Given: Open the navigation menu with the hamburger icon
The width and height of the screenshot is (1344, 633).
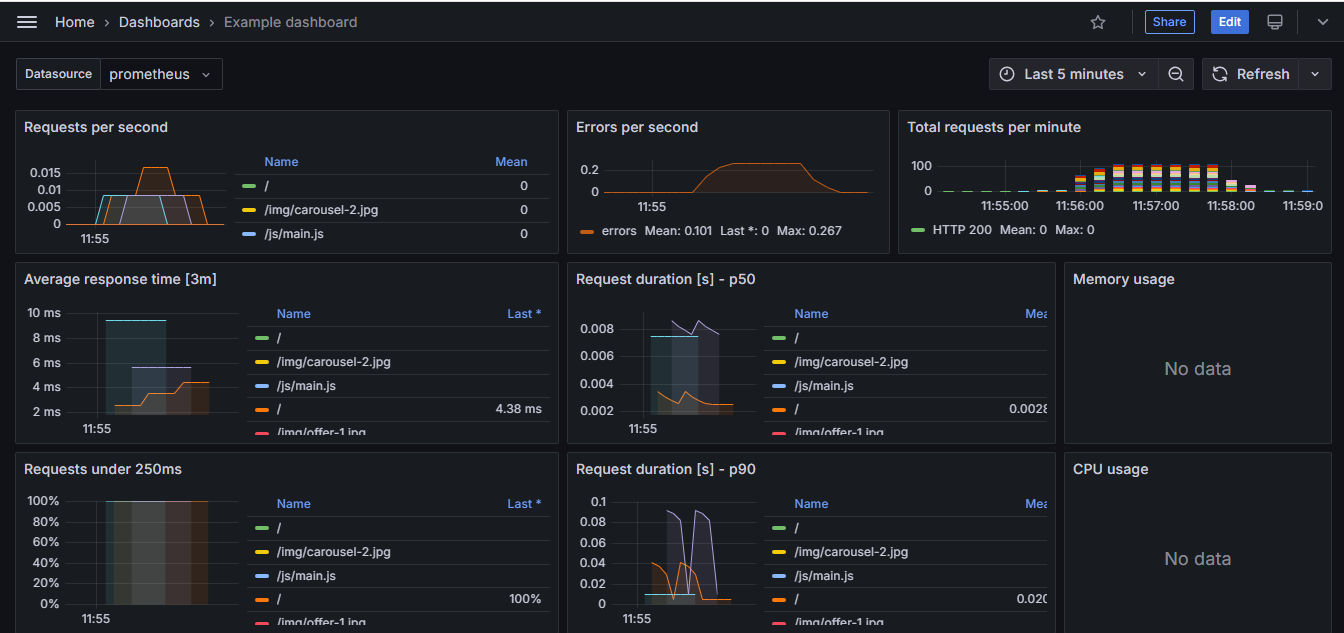Looking at the screenshot, I should (x=26, y=21).
